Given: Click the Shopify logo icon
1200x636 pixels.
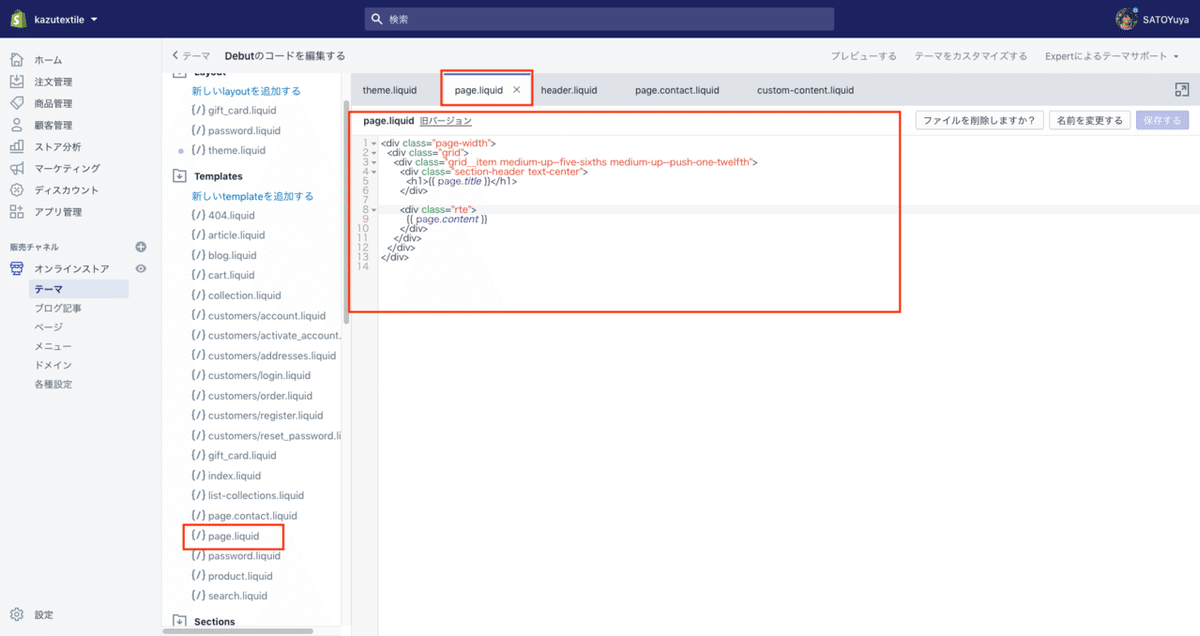Looking at the screenshot, I should pos(17,19).
